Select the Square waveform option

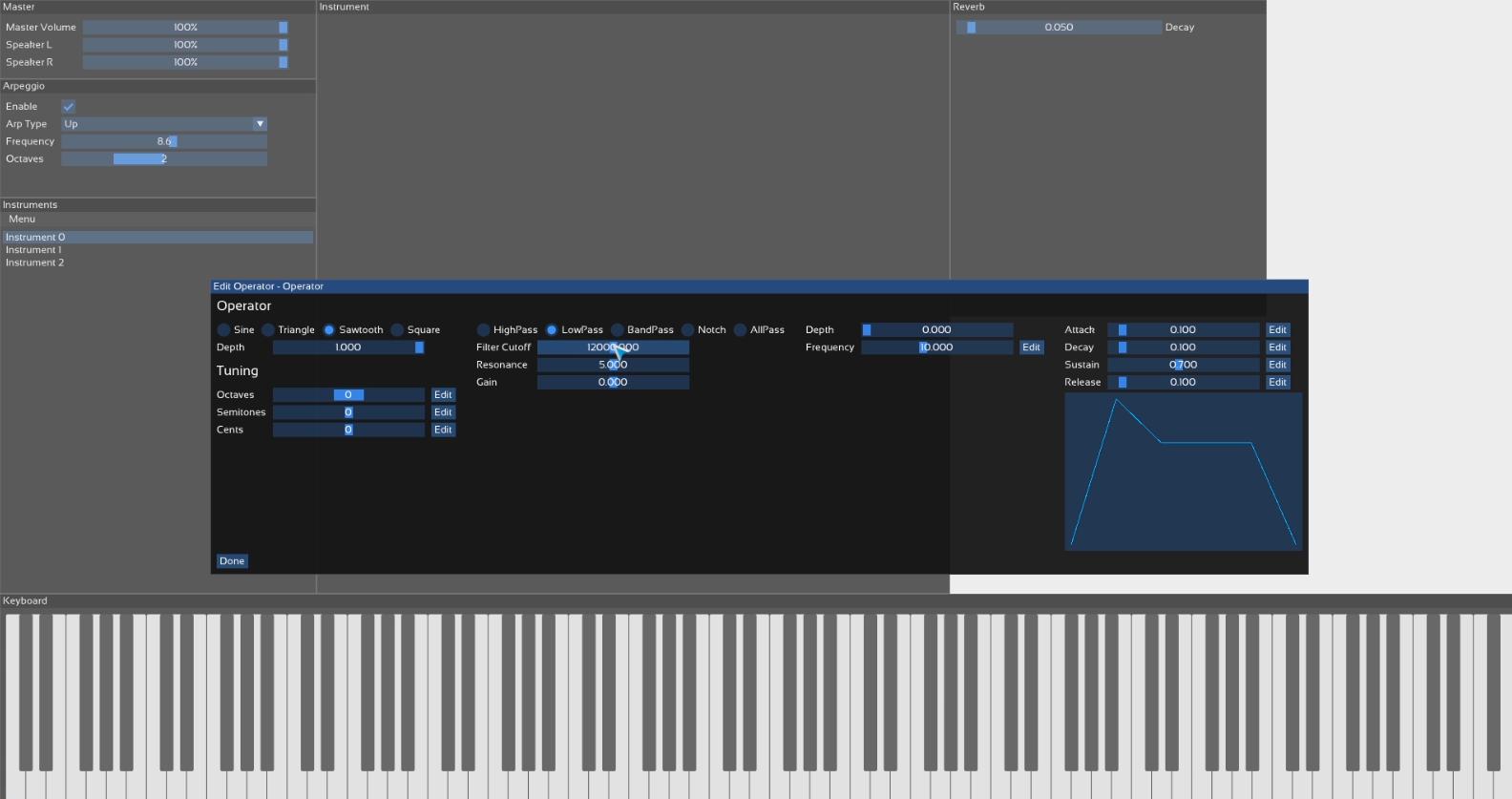[398, 330]
